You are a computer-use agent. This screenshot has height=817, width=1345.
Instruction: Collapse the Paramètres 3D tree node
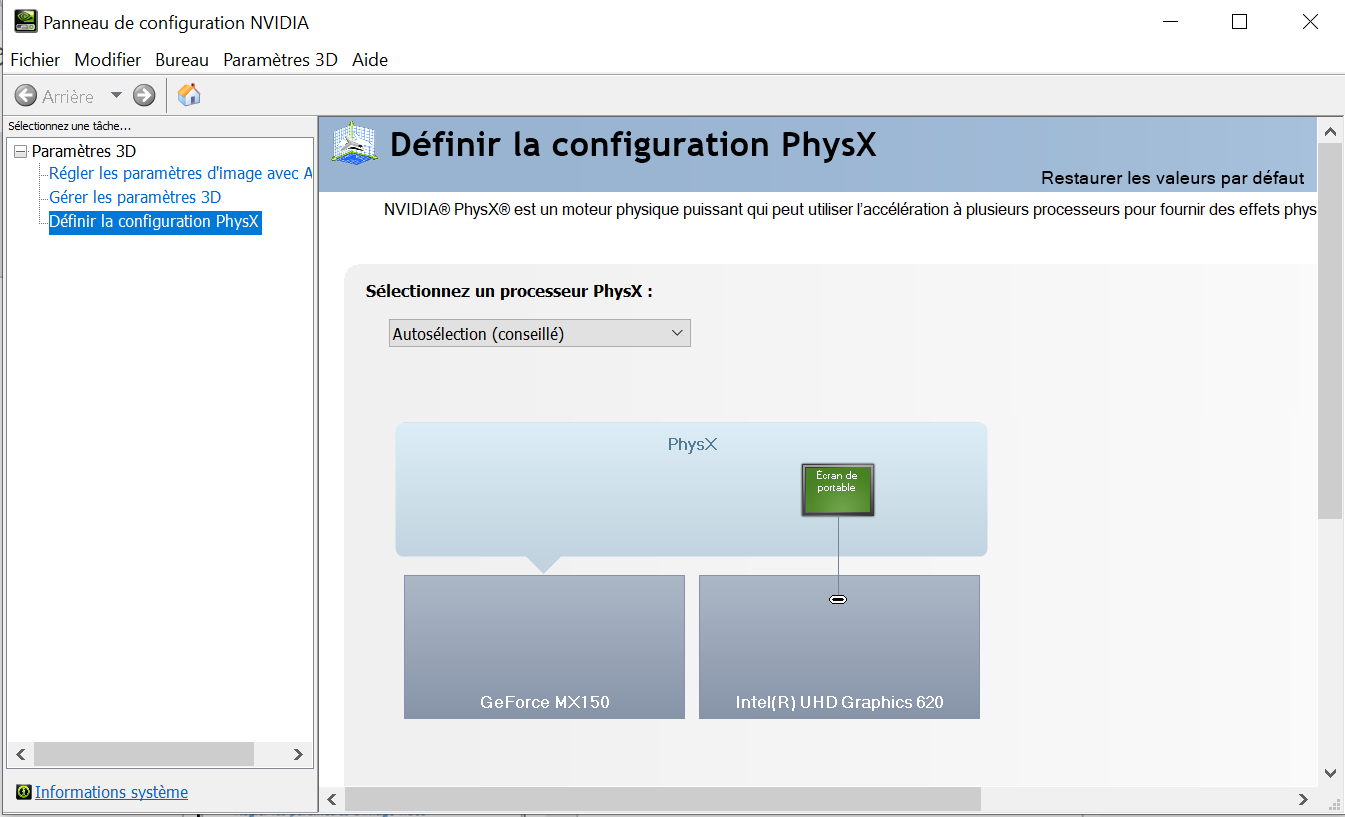coord(21,152)
